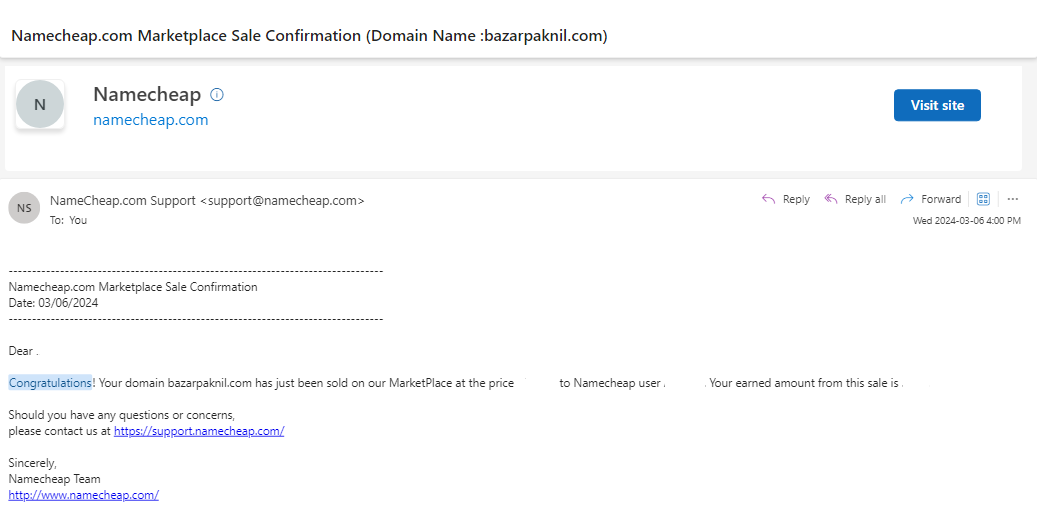Forward this Namecheap email

(x=931, y=199)
